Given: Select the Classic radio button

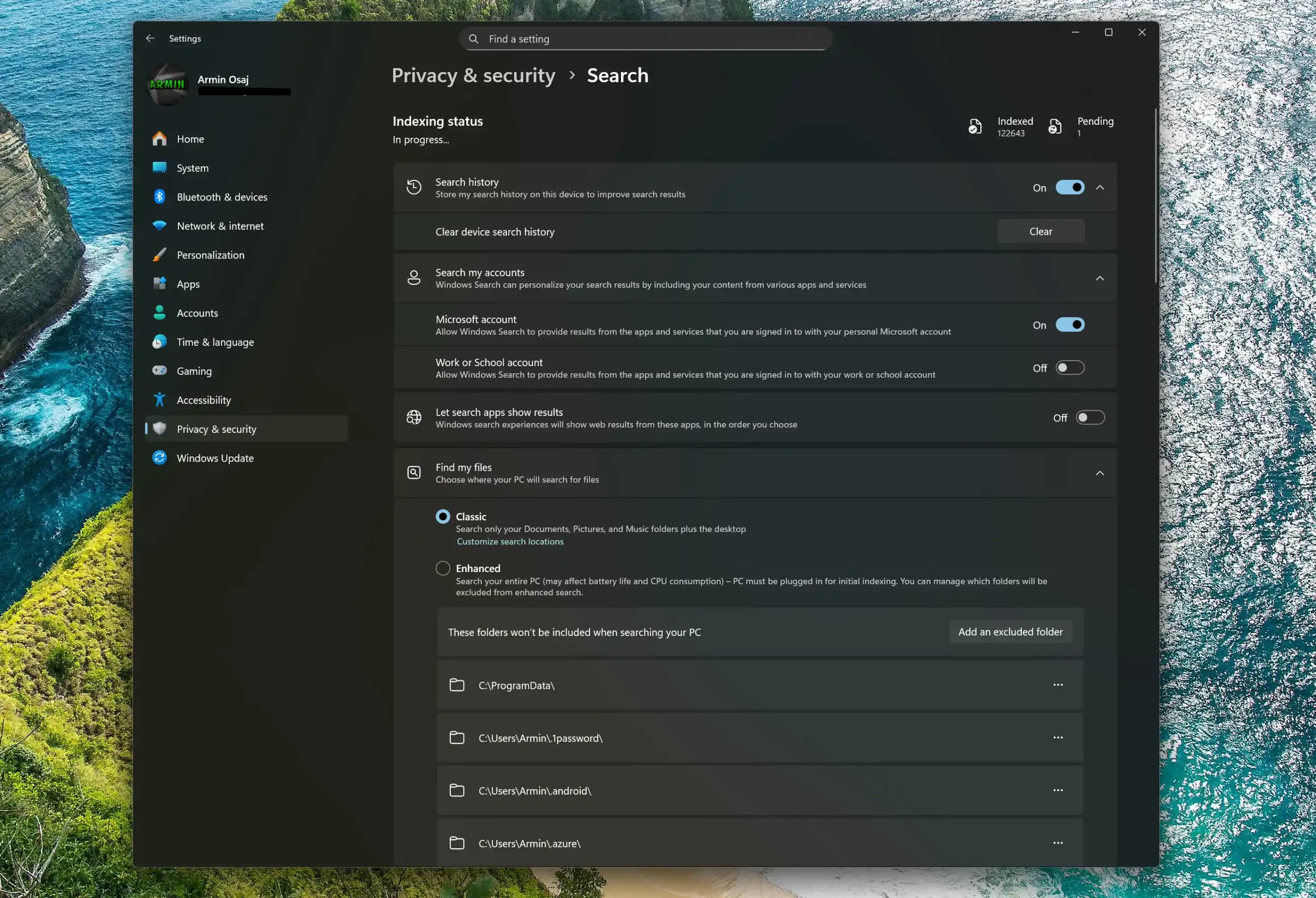Looking at the screenshot, I should (443, 517).
